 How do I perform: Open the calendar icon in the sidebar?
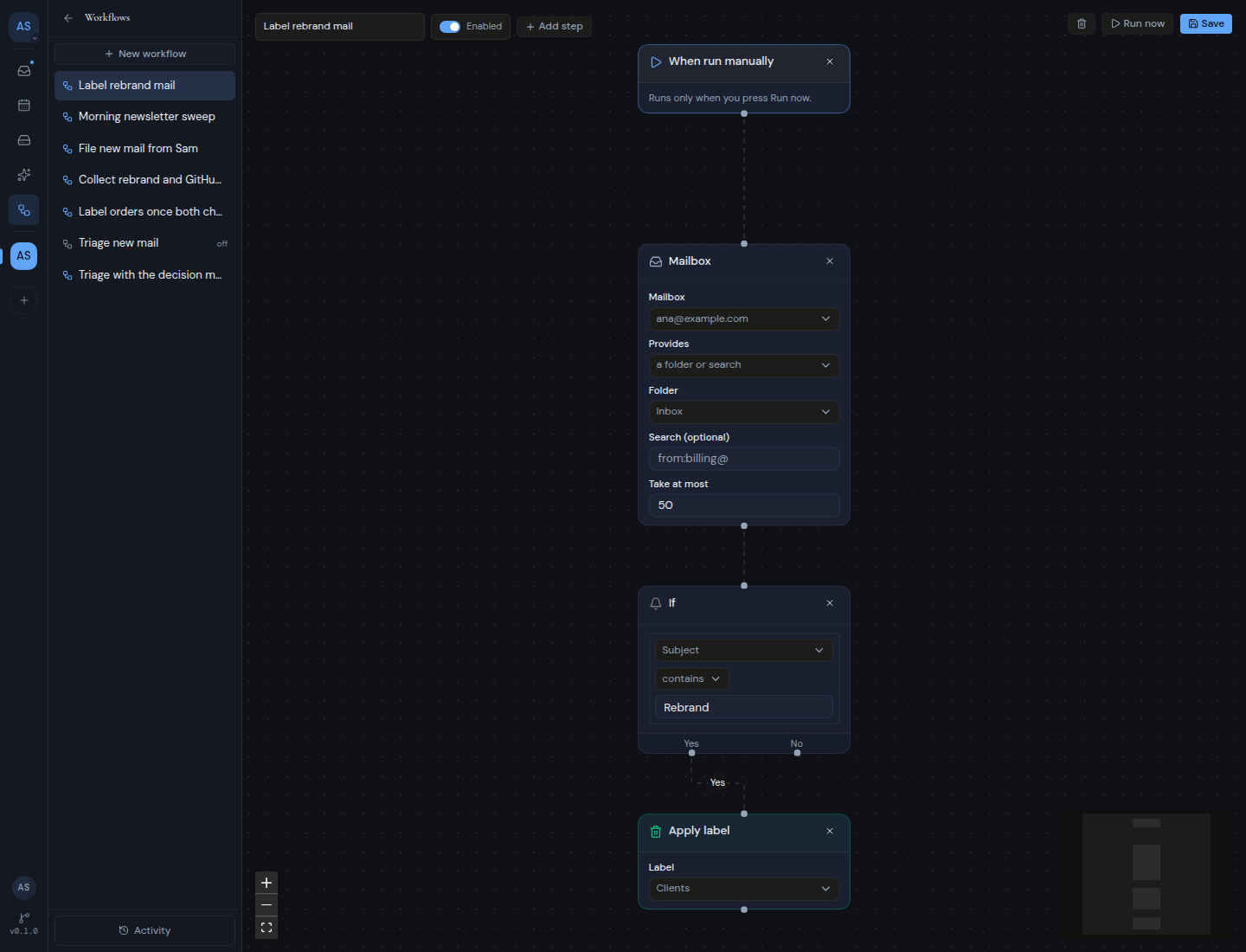click(x=24, y=106)
